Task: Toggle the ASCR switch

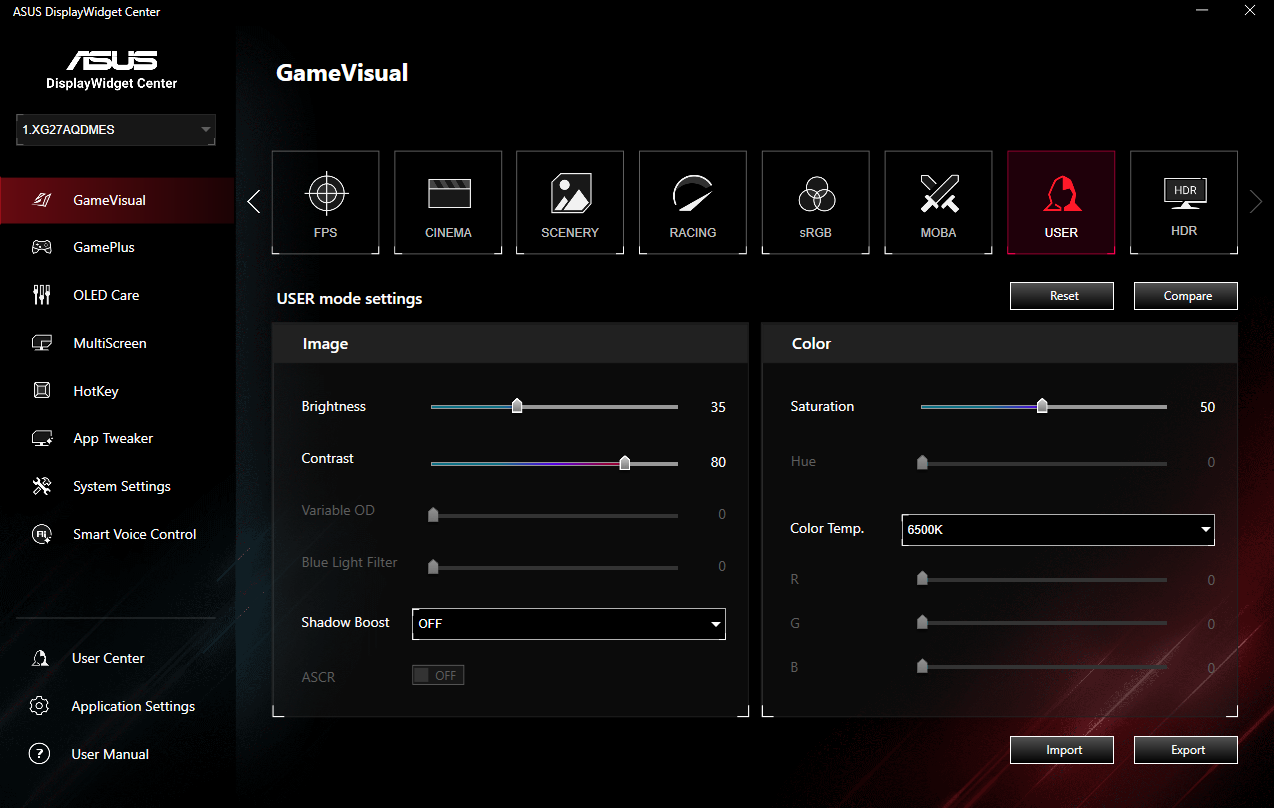Action: pyautogui.click(x=438, y=675)
